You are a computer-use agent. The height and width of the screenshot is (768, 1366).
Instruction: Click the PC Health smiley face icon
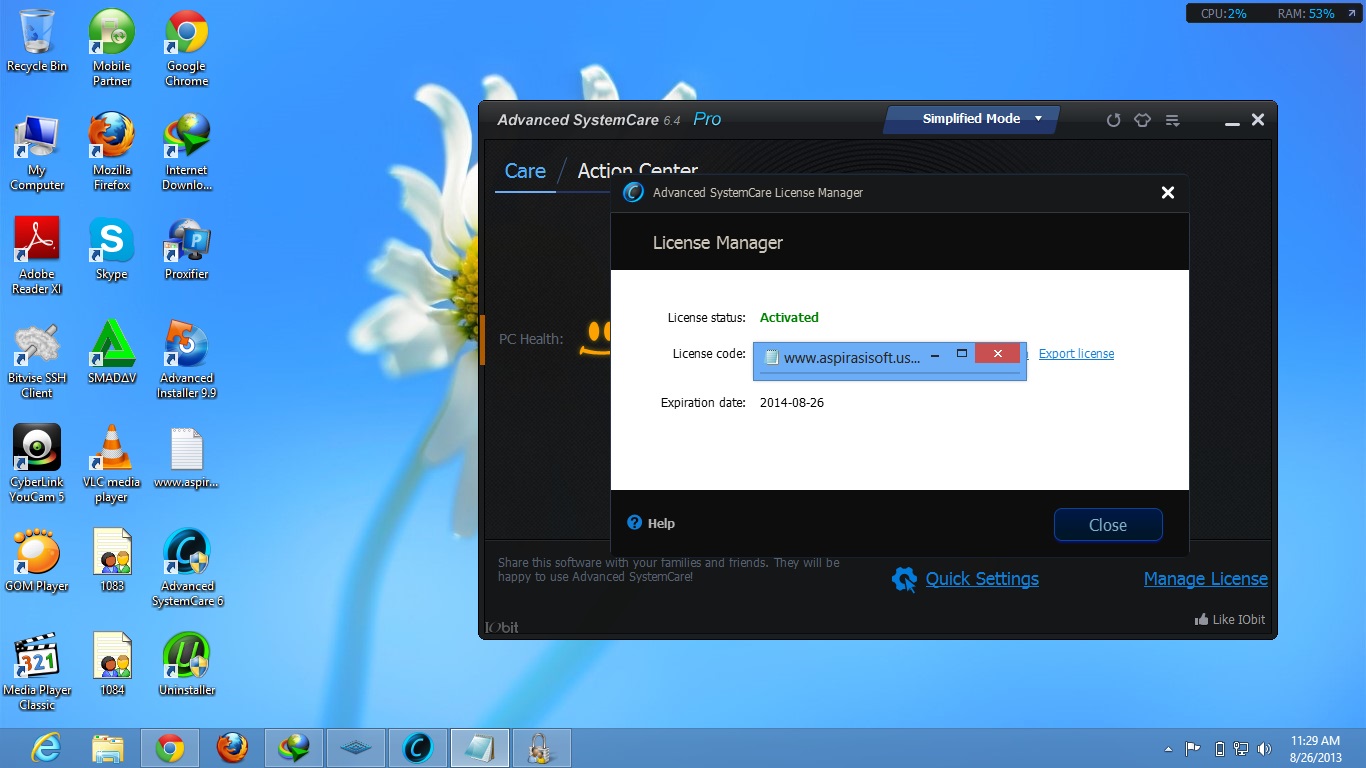pos(596,339)
